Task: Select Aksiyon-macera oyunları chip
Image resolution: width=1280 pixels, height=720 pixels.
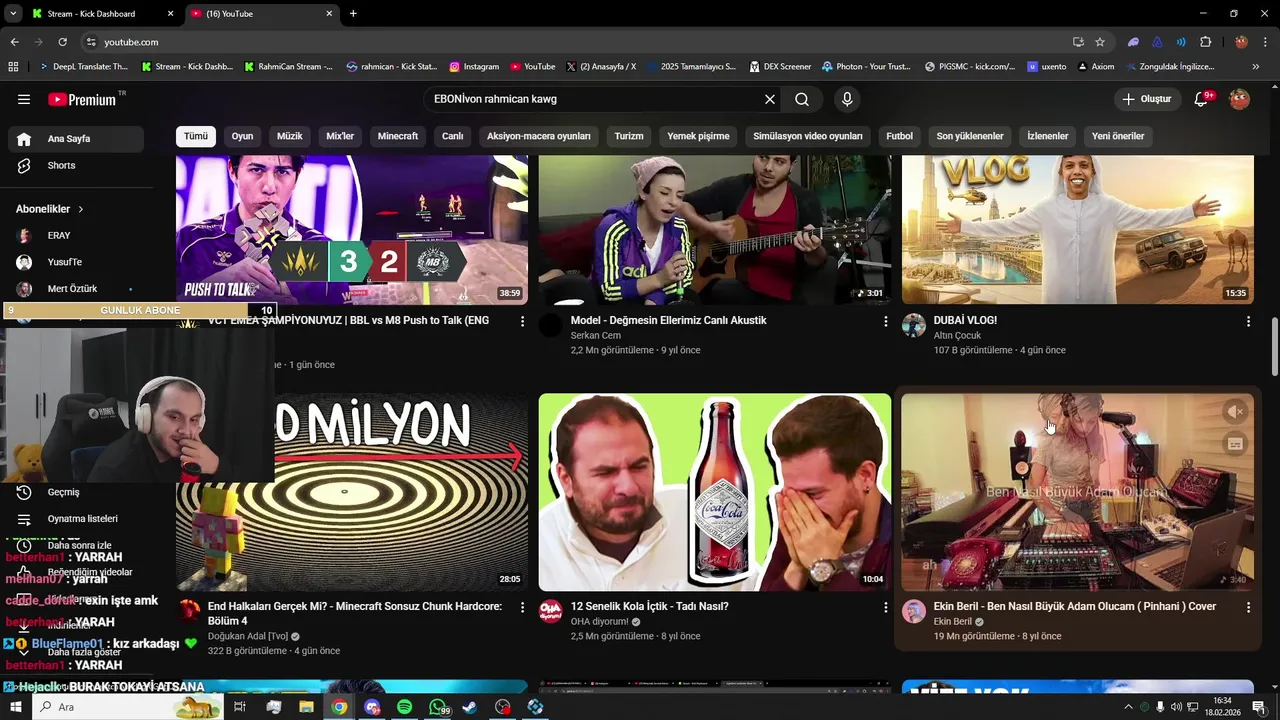Action: [539, 136]
